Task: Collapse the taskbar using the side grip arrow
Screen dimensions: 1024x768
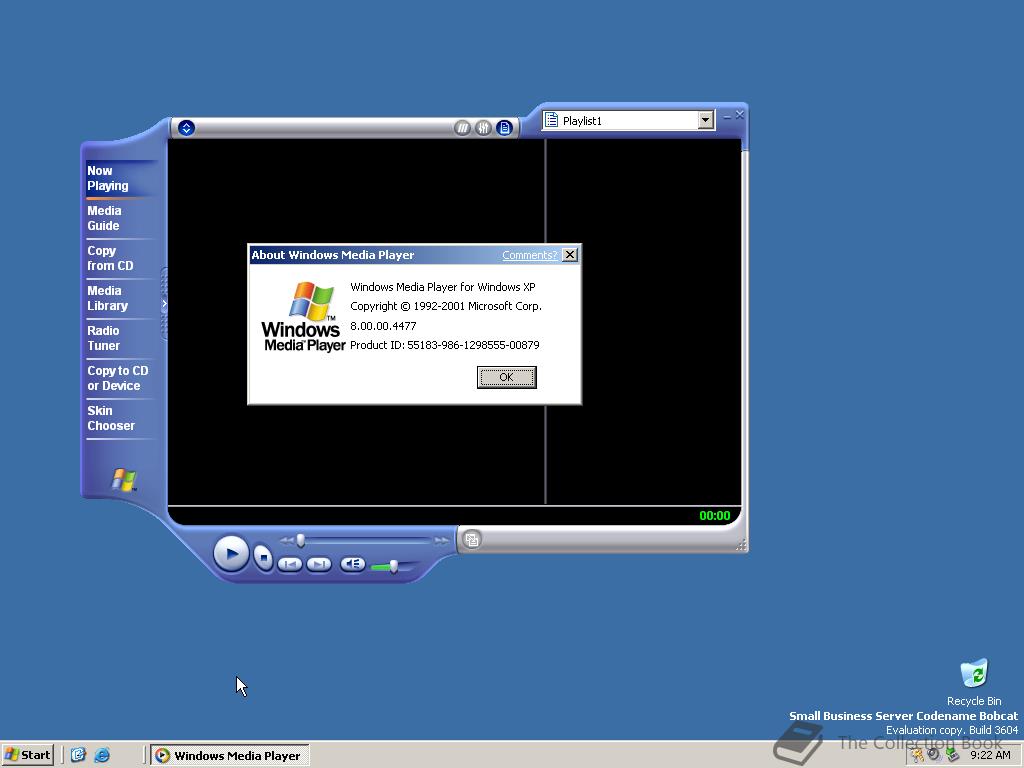Action: pos(164,304)
